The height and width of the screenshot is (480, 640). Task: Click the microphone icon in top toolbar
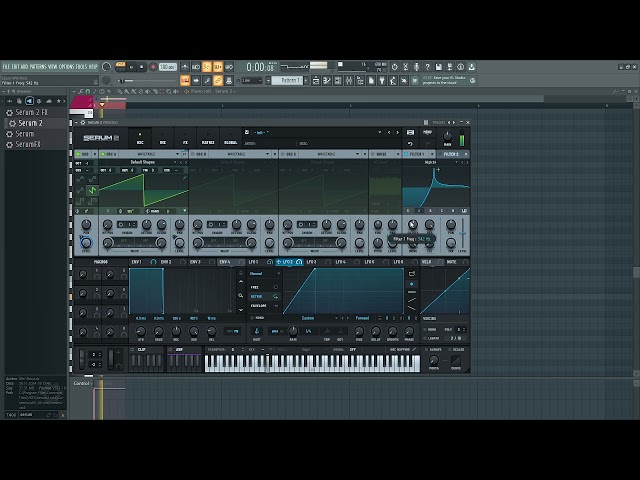tap(416, 67)
